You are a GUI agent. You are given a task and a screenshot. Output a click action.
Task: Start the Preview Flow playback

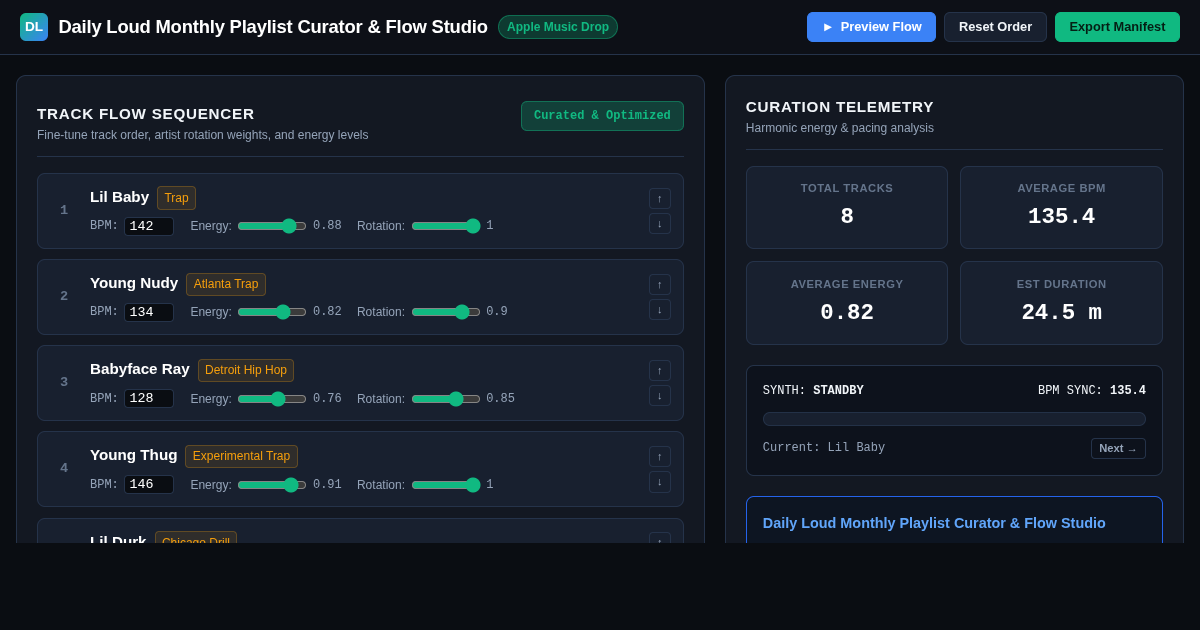click(x=871, y=27)
